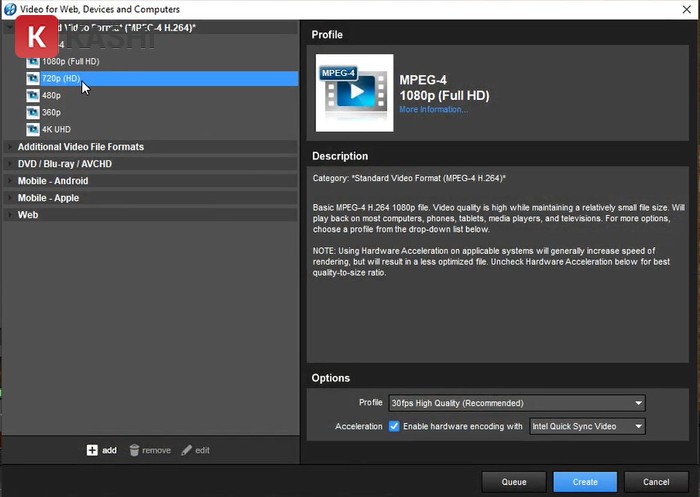Viewport: 700px width, 497px height.
Task: Click the 480p preset icon
Action: point(33,96)
